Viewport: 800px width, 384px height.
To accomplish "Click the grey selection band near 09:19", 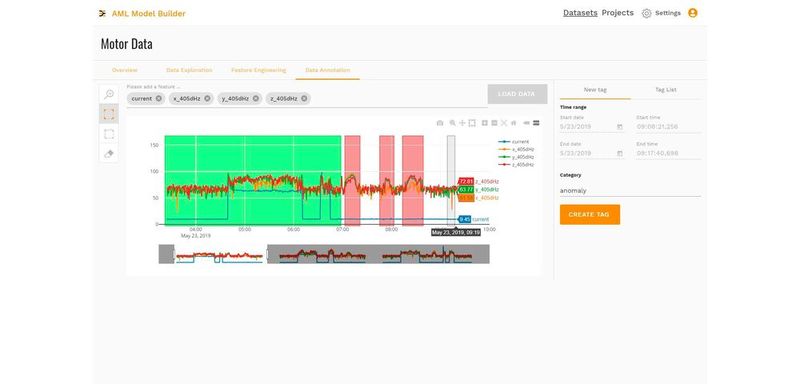I will 451,180.
